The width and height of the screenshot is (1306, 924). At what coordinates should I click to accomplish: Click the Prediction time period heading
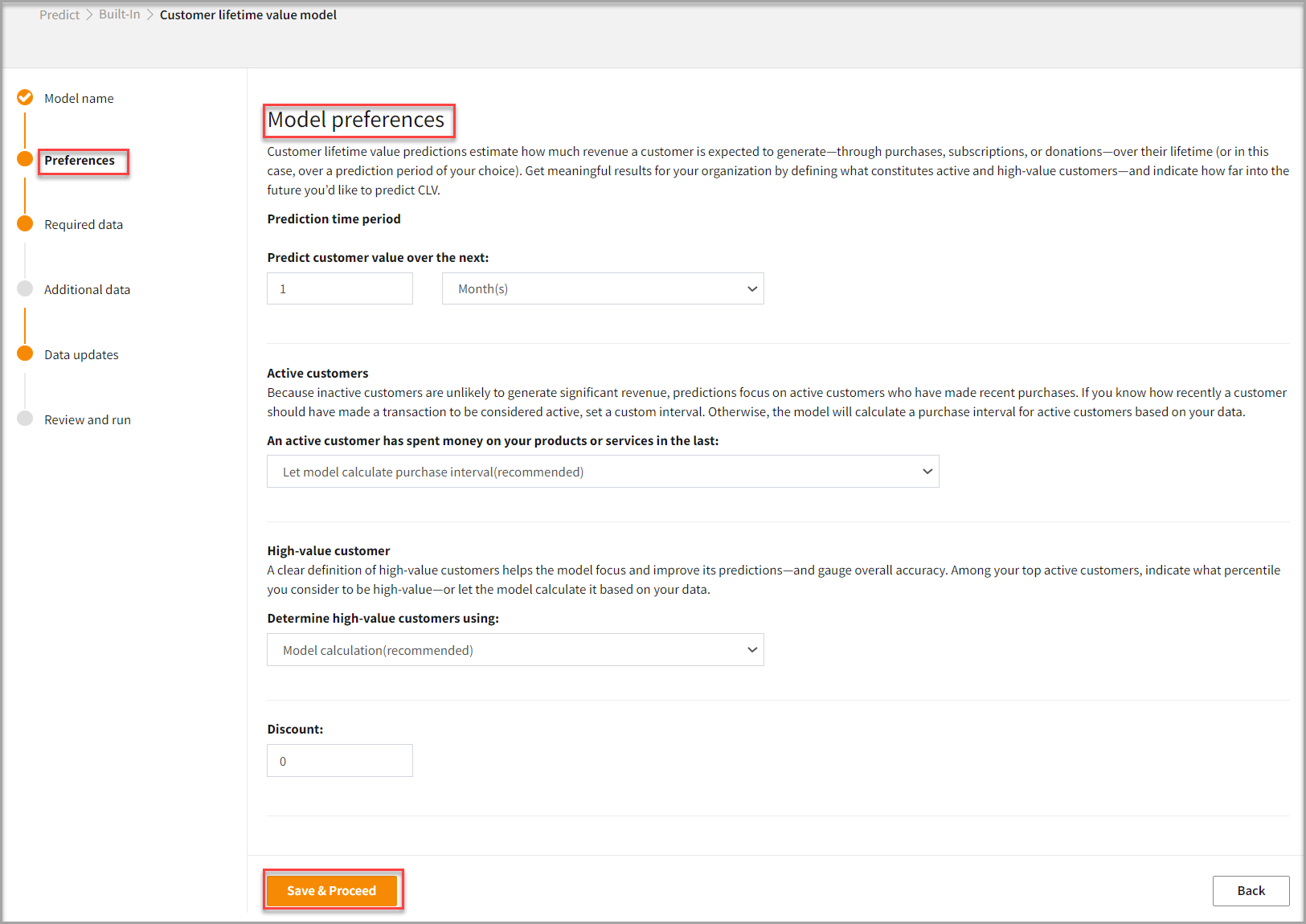click(x=334, y=219)
